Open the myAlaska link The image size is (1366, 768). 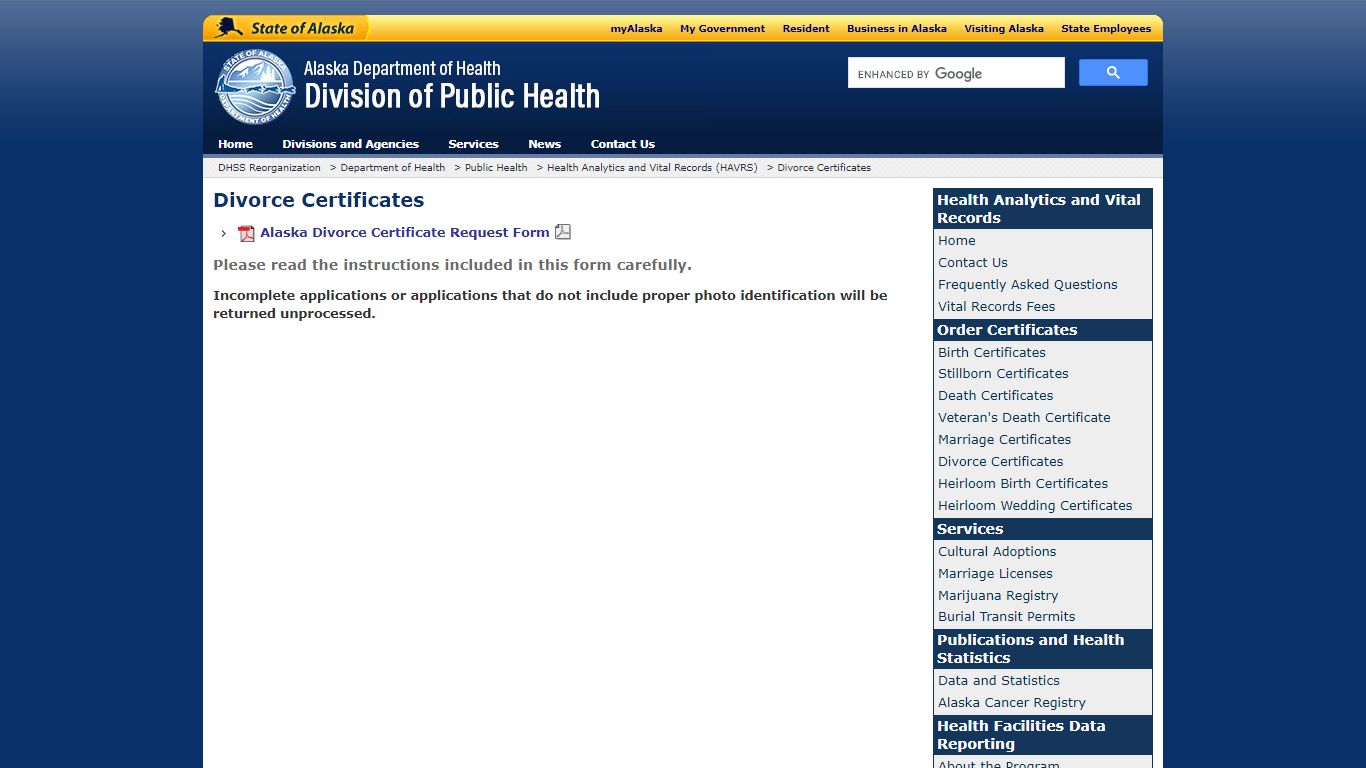tap(636, 28)
